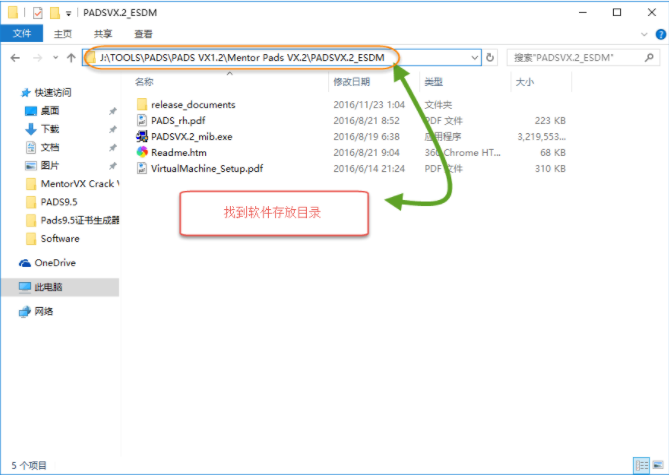Click the 223 KB size cell
Viewport: 669px width, 475px height.
point(550,121)
